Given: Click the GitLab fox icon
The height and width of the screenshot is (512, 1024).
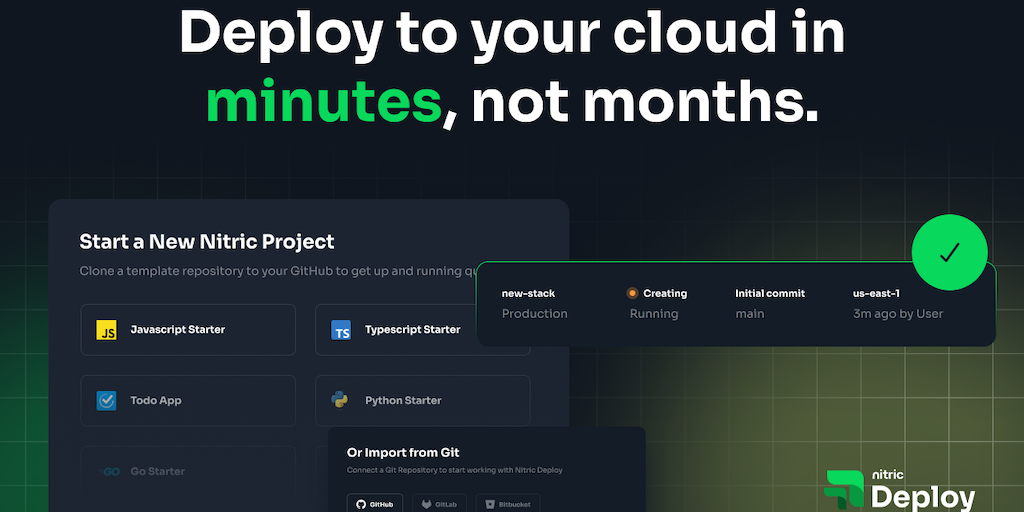Looking at the screenshot, I should 426,505.
